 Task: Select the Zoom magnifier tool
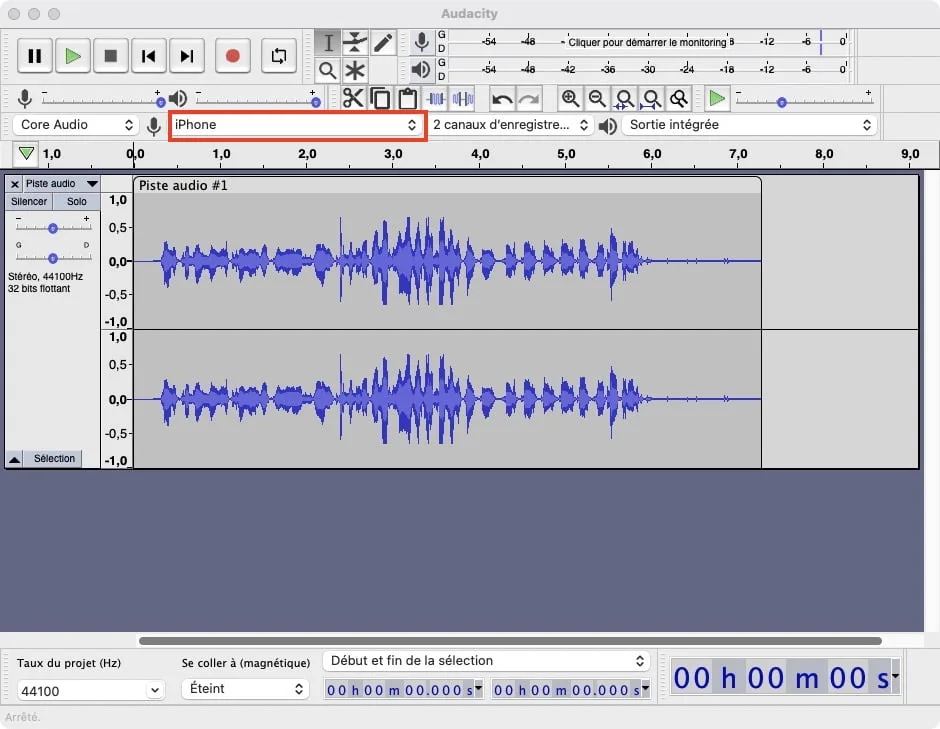coord(328,70)
